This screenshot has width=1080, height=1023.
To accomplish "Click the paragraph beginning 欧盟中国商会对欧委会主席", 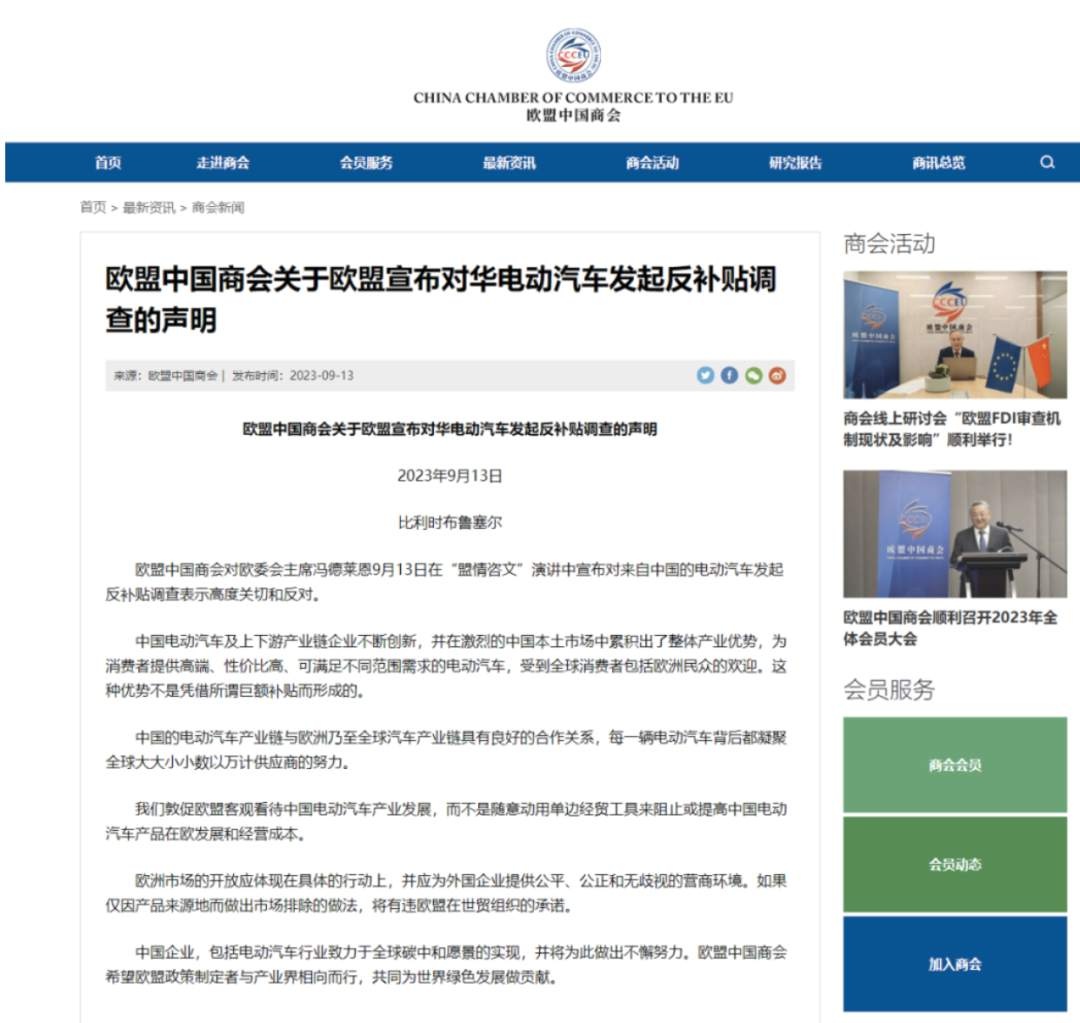I will 446,581.
